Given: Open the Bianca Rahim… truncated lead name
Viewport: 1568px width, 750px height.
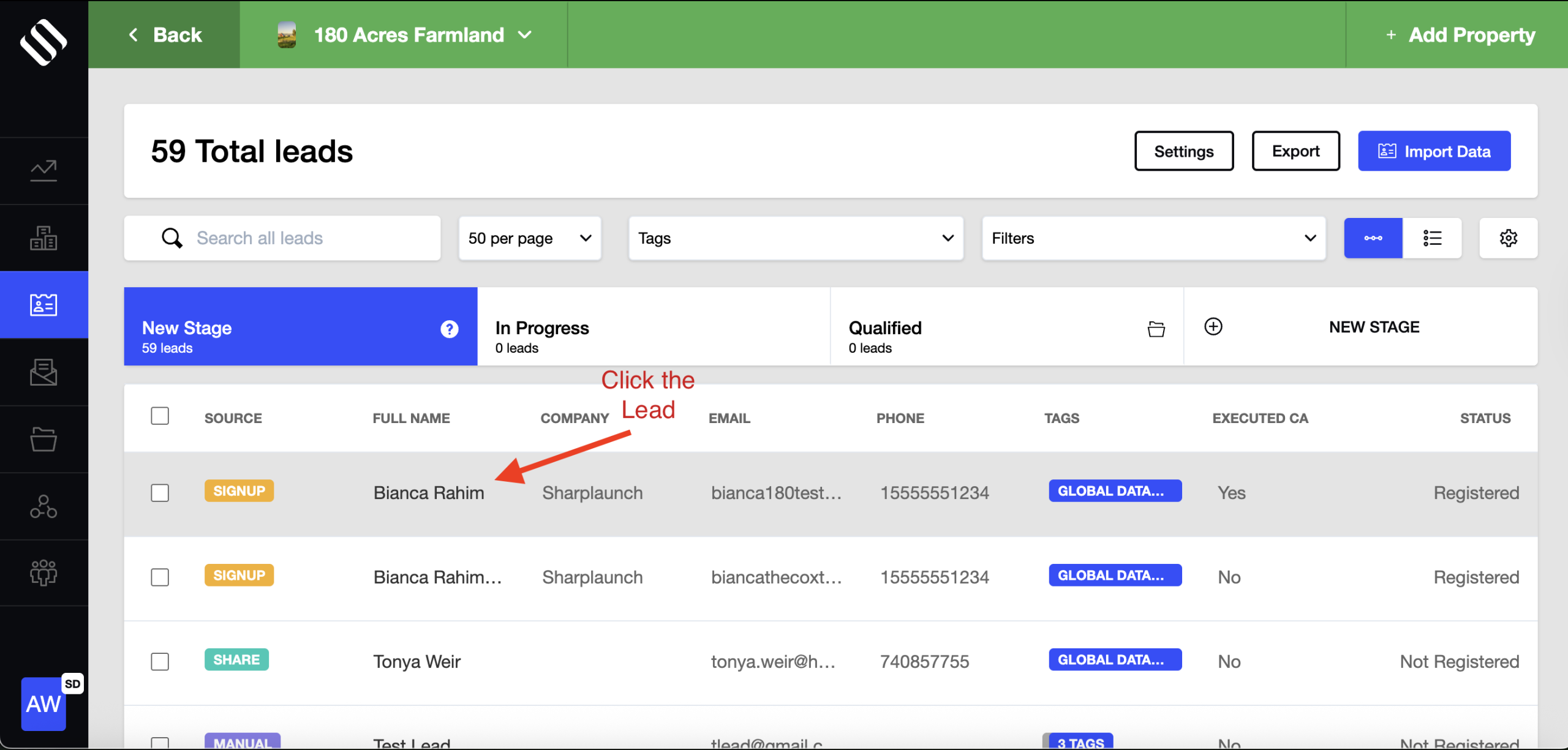Looking at the screenshot, I should 437,577.
